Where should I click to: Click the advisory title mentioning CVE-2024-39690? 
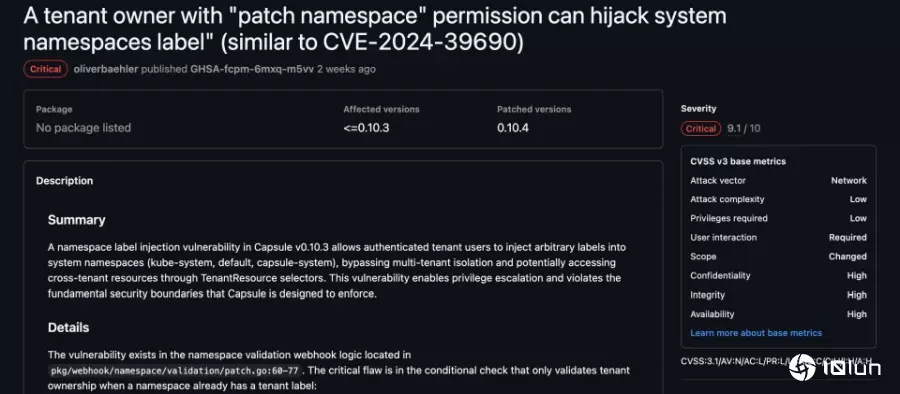click(x=375, y=29)
